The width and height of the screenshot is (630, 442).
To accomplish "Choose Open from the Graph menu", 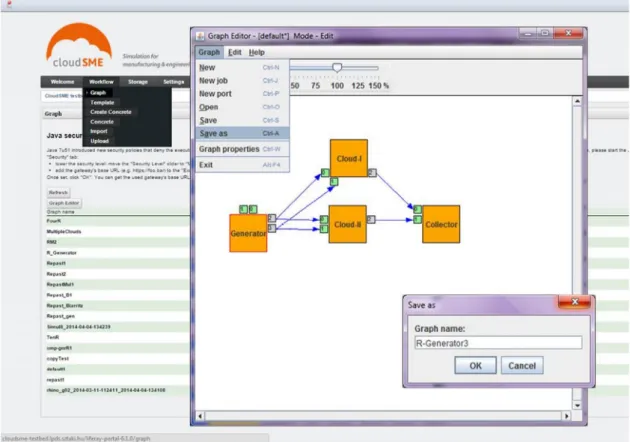I will click(x=242, y=107).
